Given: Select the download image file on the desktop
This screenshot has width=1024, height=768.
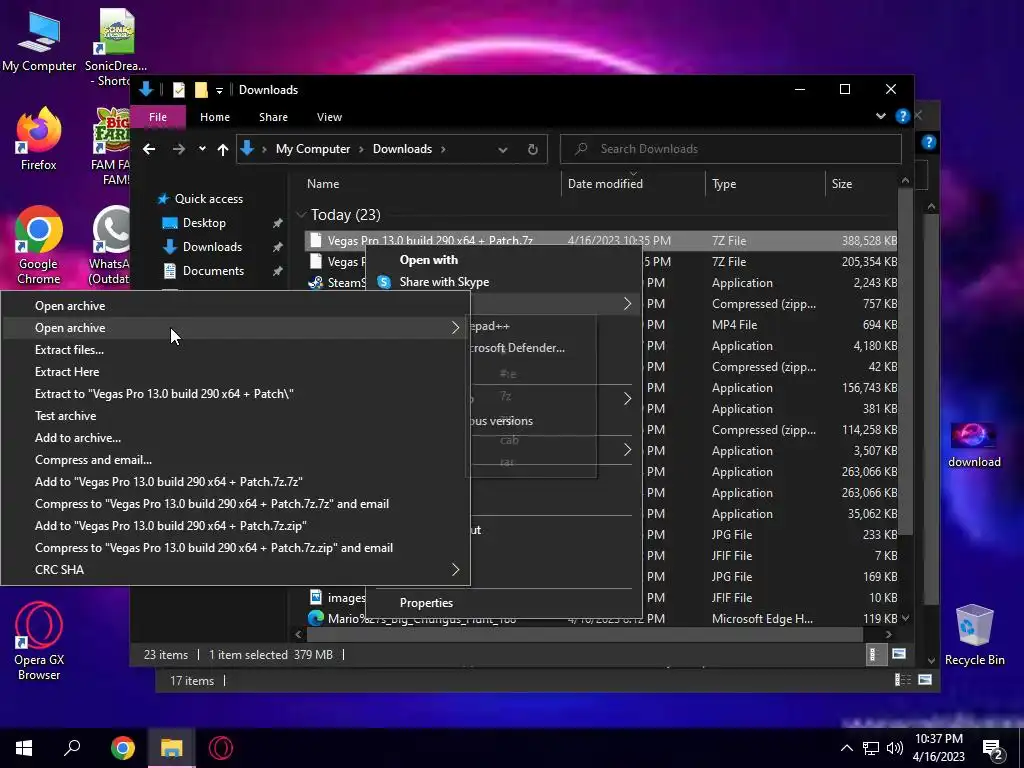Looking at the screenshot, I should [974, 445].
